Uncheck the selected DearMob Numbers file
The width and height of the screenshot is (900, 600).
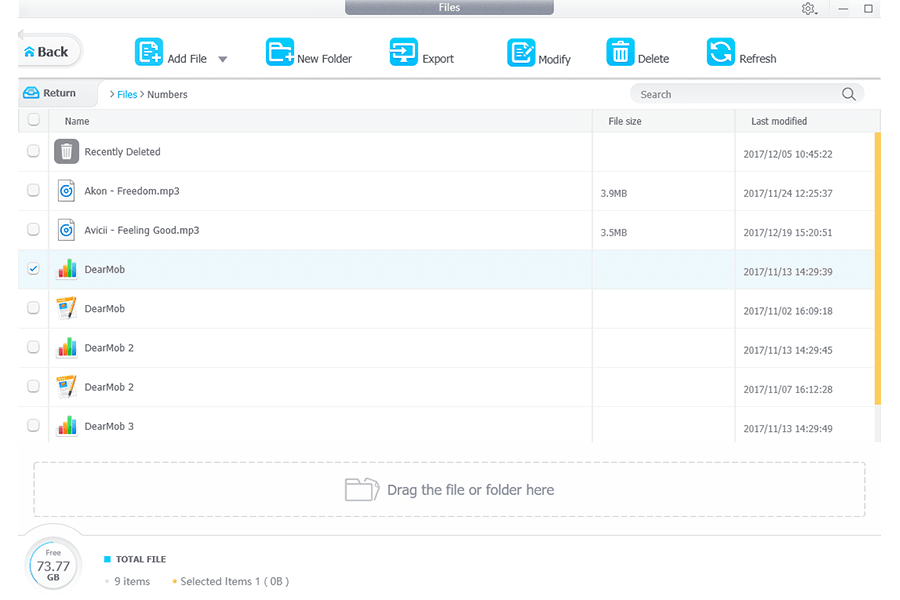tap(33, 269)
